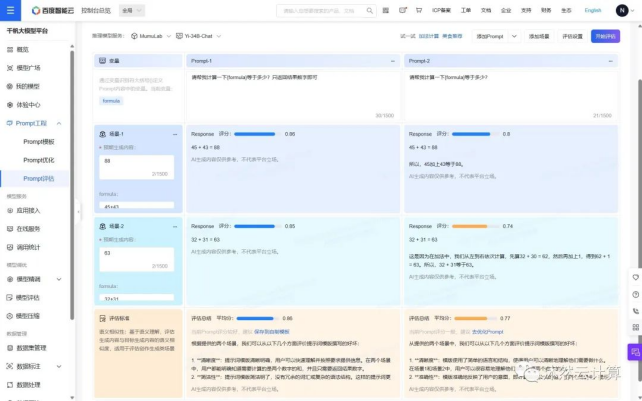Click Prompt-2 average 0.77 score bar

point(475,318)
